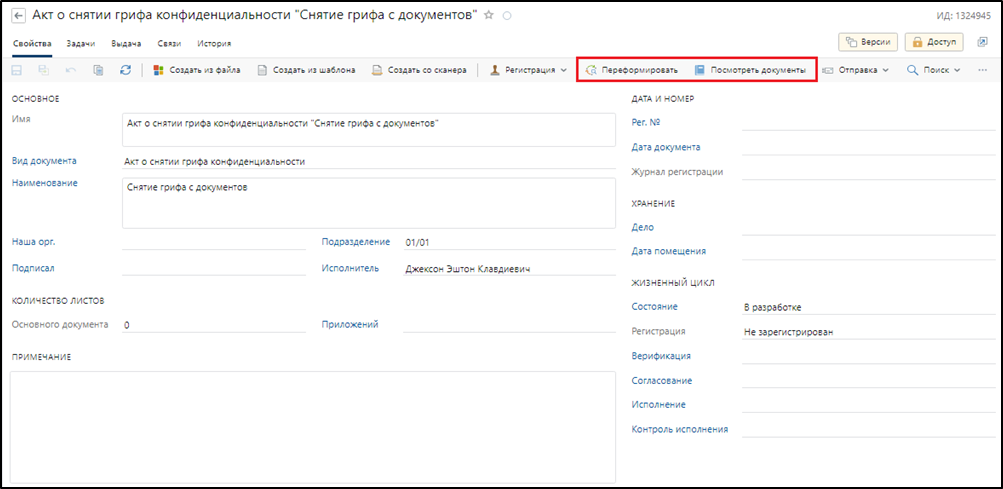The image size is (1003, 489).
Task: Expand the Отправка dropdown
Action: 856,71
